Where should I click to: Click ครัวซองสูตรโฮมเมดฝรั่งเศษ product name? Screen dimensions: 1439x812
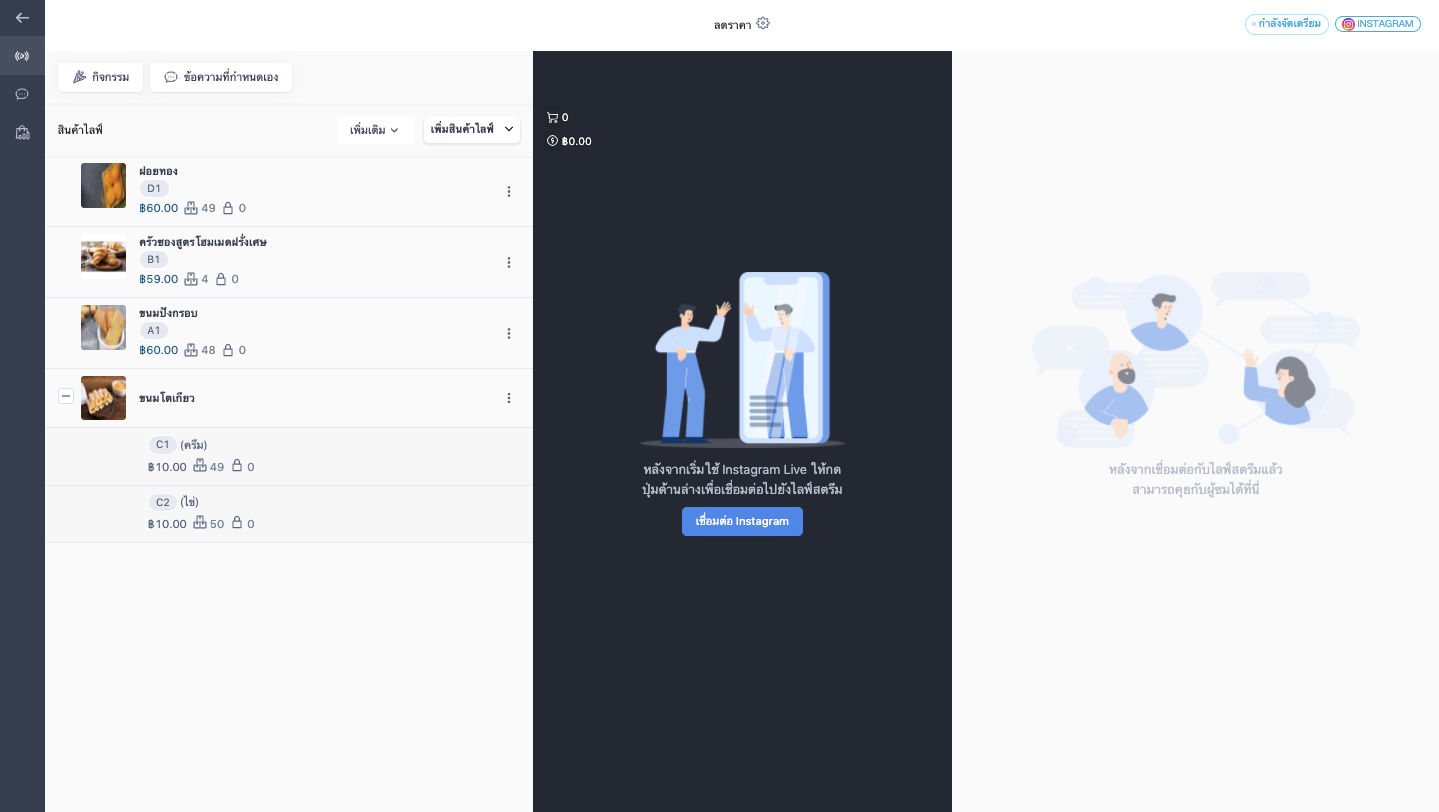[203, 242]
